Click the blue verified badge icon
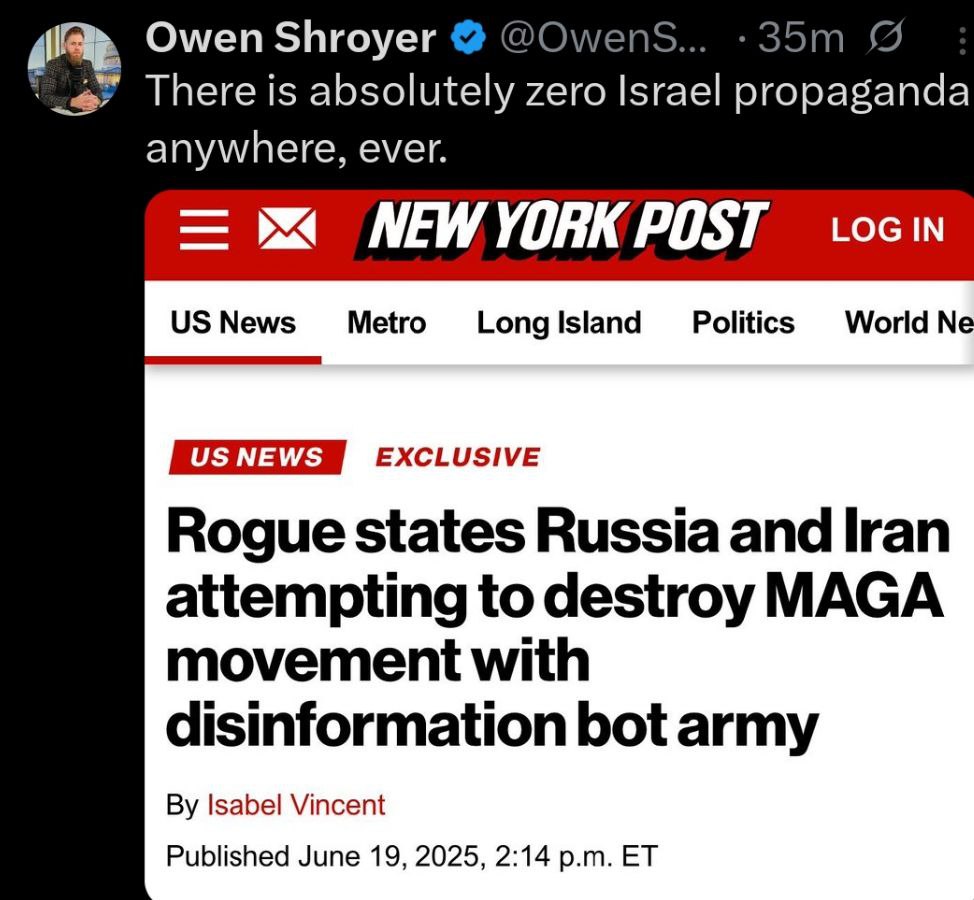974x900 pixels. [467, 37]
